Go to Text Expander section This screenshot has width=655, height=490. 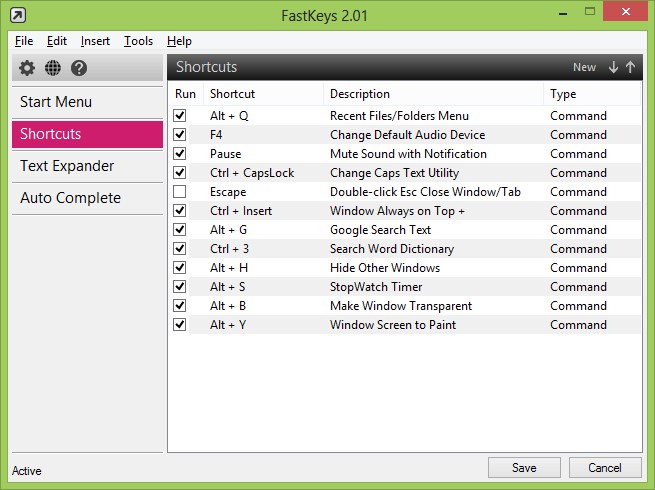(87, 166)
